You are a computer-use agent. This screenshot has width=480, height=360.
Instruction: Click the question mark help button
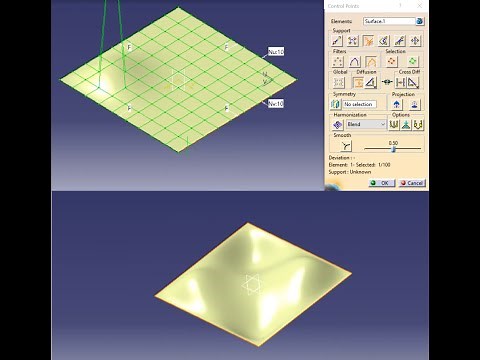400,6
